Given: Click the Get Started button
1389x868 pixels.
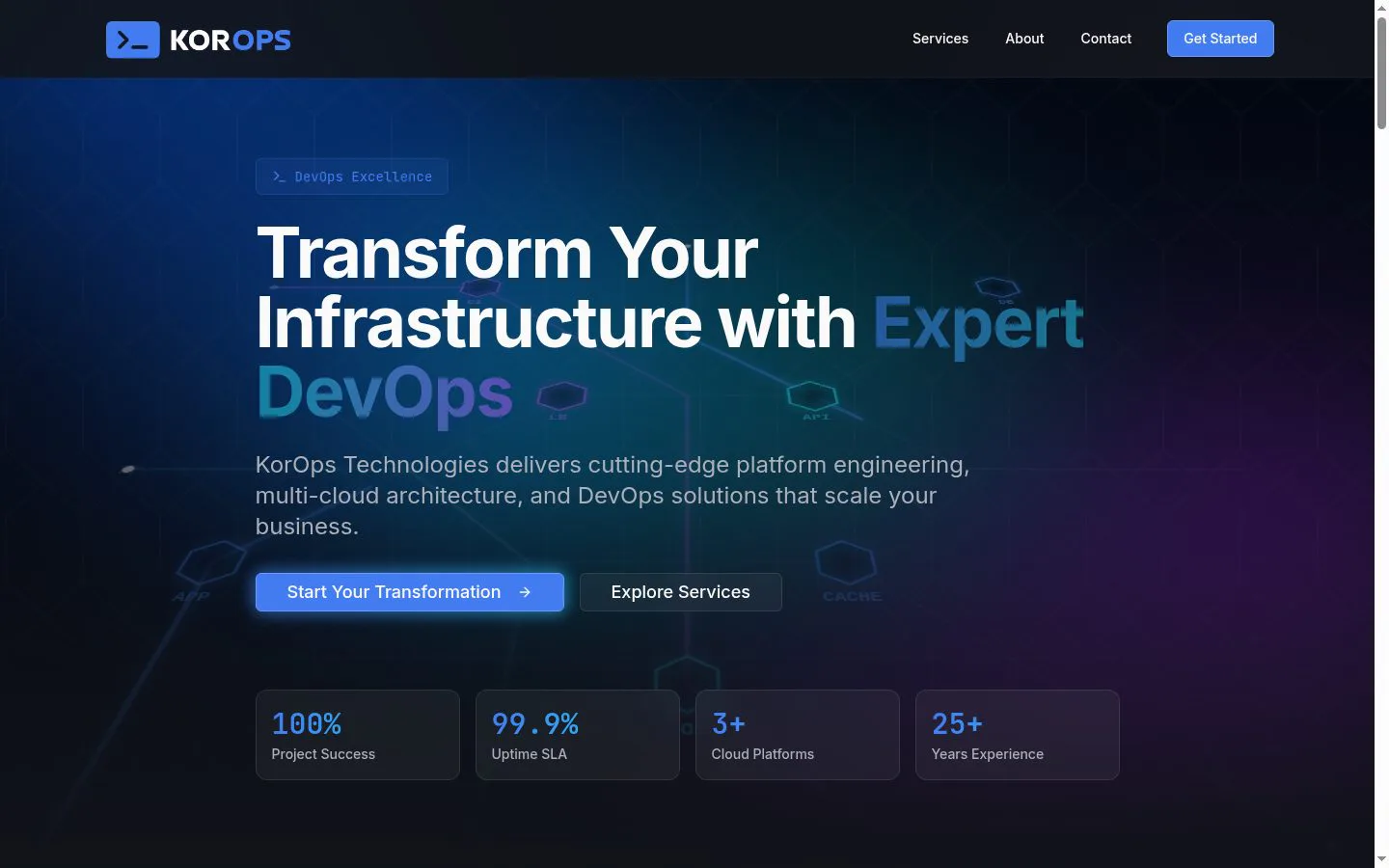Looking at the screenshot, I should tap(1220, 39).
